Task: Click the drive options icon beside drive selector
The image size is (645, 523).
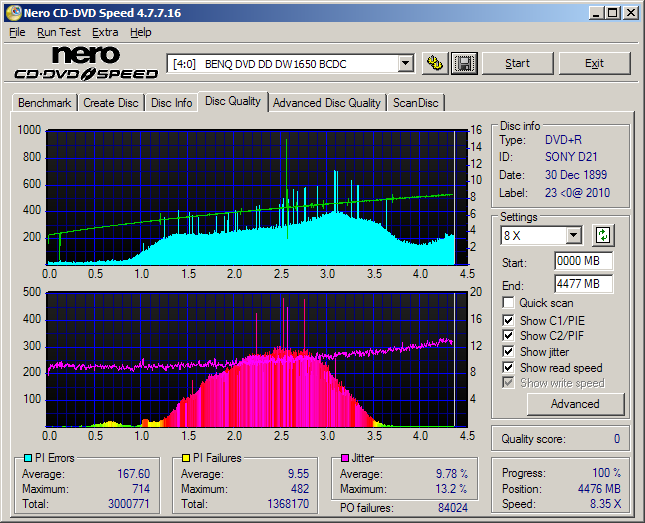Action: pyautogui.click(x=435, y=63)
